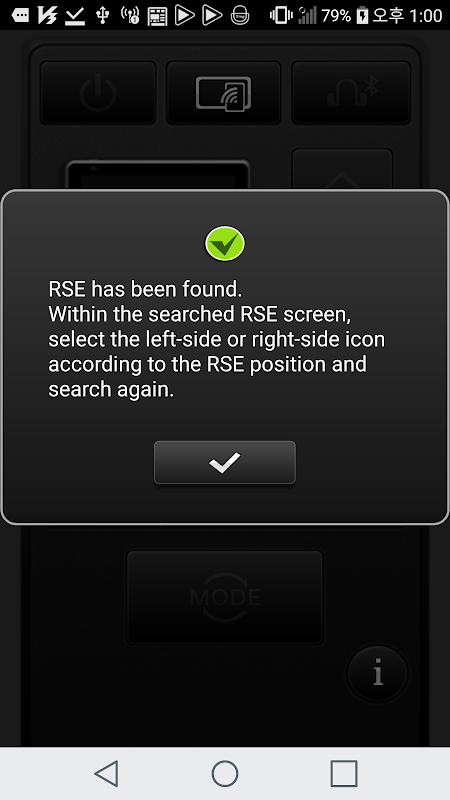Tap the Android home circle button
The image size is (450, 800).
(225, 773)
